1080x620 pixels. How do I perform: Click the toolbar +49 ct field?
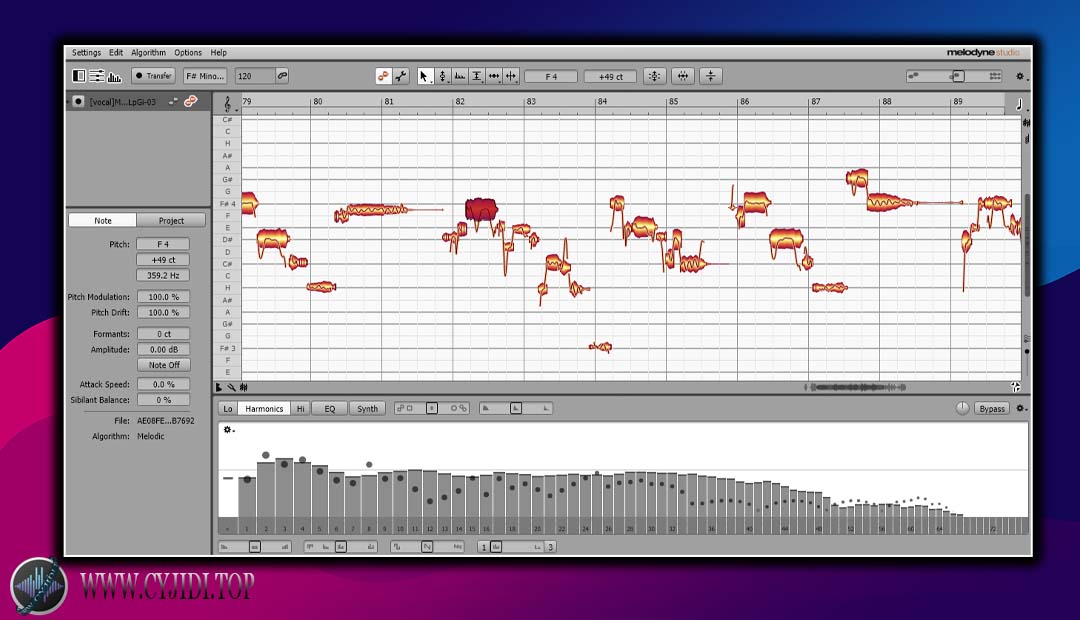click(610, 76)
